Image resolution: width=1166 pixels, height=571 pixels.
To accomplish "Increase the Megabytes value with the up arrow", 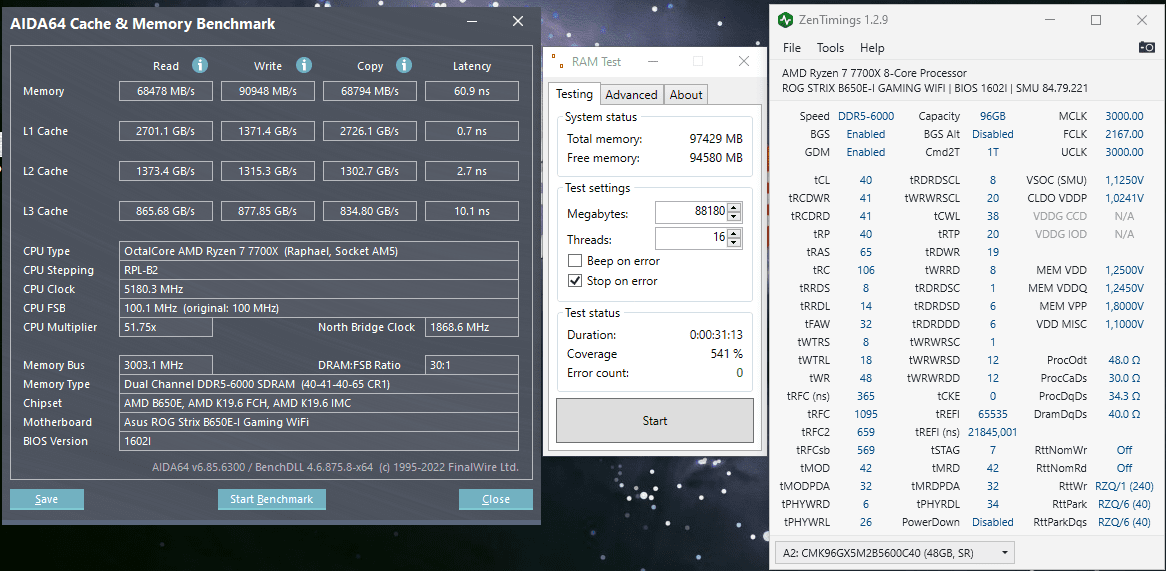I will (x=735, y=207).
